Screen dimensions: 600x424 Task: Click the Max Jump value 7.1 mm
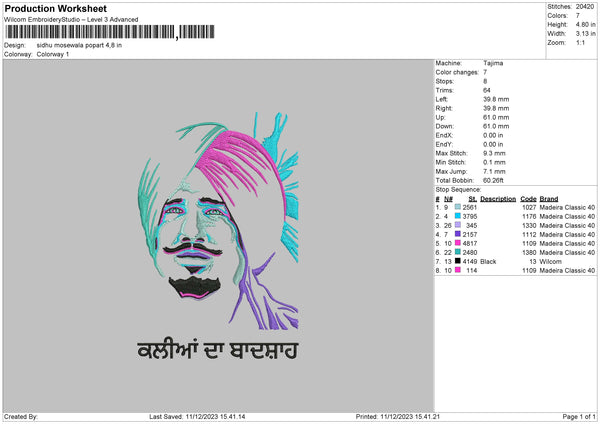coord(494,171)
